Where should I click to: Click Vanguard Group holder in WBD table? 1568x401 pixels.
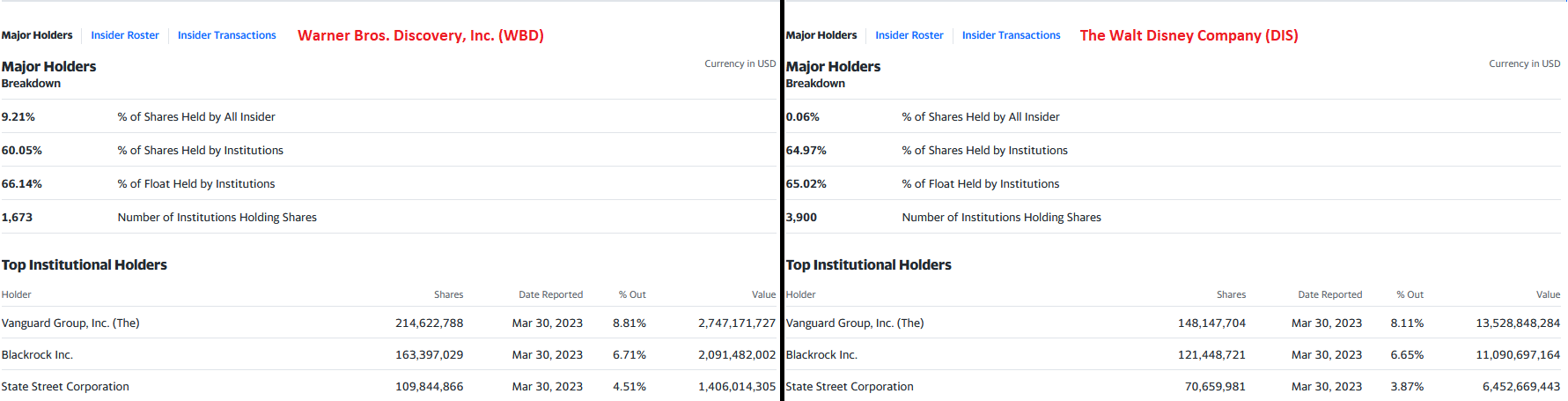70,323
